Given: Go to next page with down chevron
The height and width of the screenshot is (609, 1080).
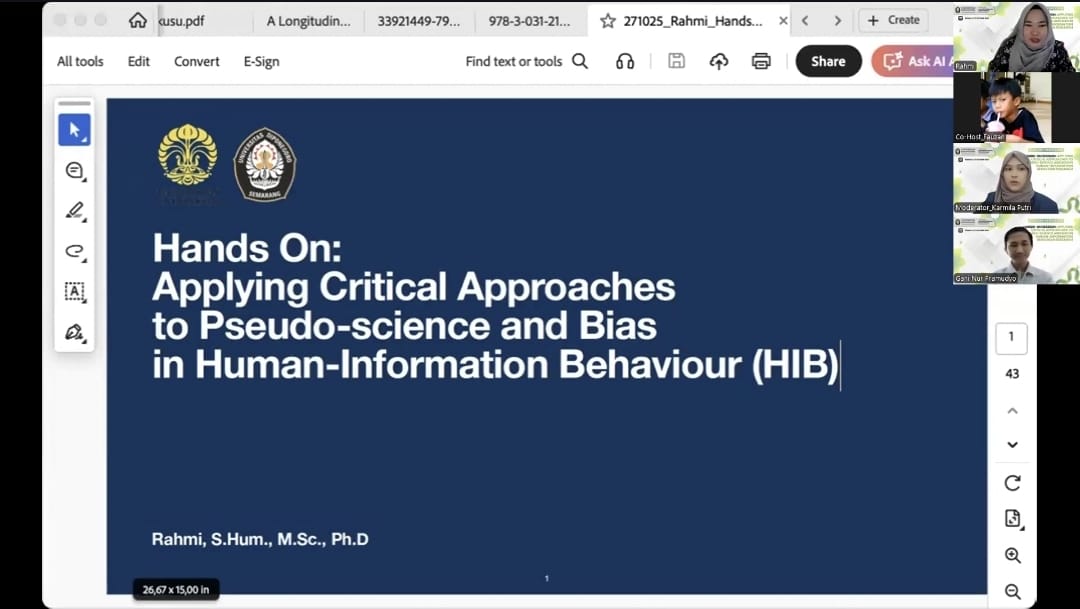Looking at the screenshot, I should (x=1012, y=444).
